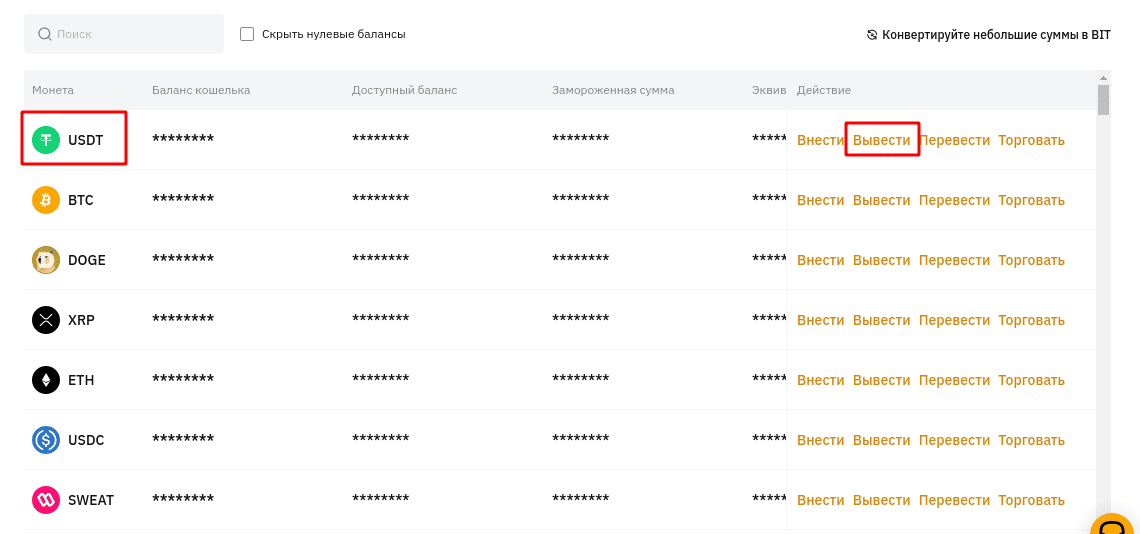Open Конвертируйте небольшие суммы в BIT link

click(996, 34)
